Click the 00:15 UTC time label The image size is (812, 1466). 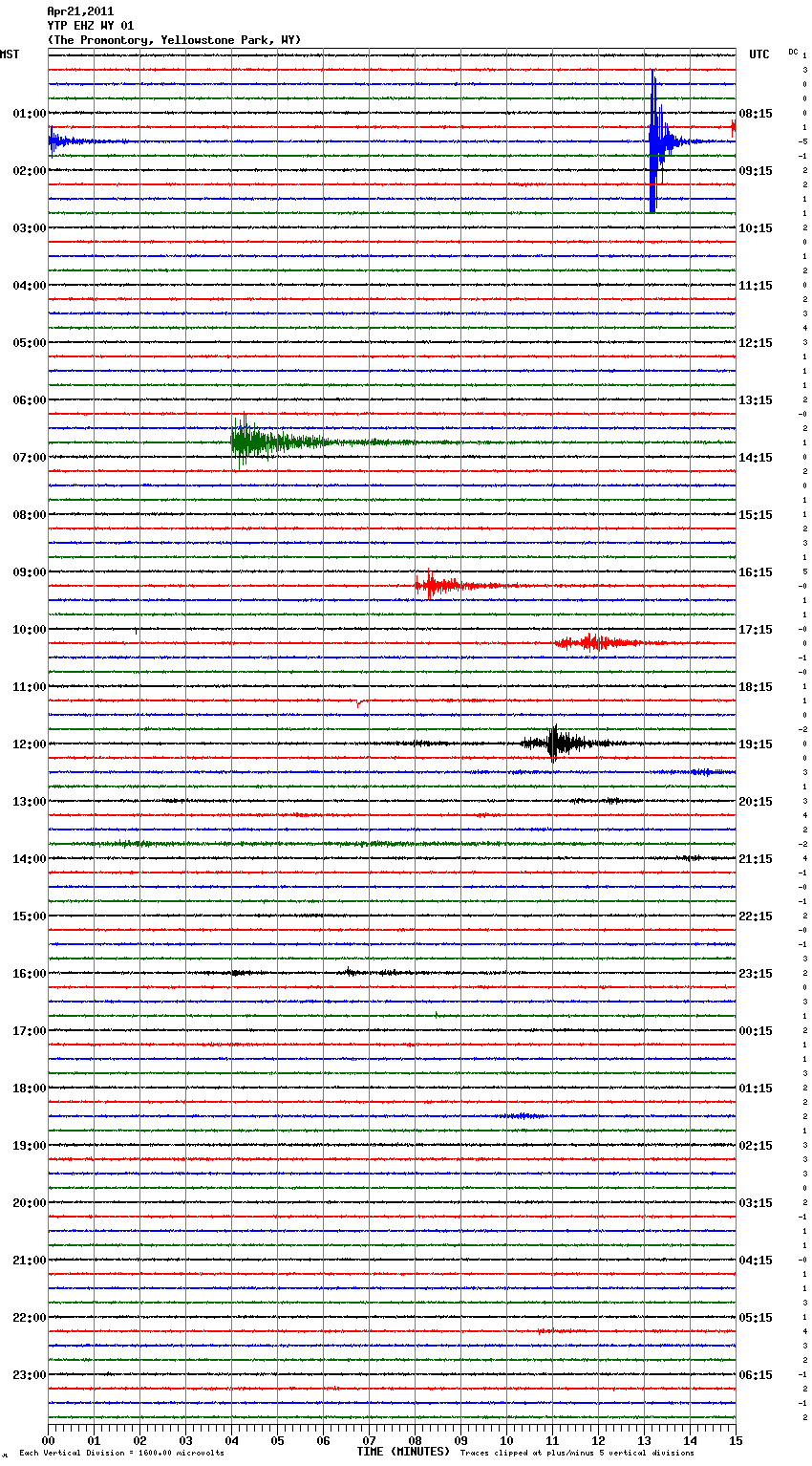tap(756, 1031)
